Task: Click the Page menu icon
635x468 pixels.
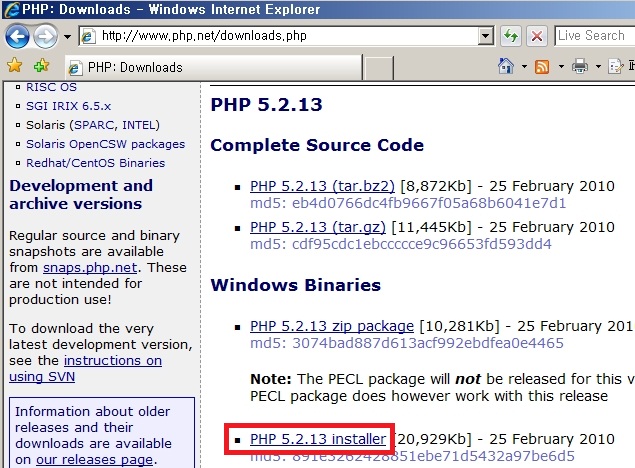Action: pyautogui.click(x=616, y=66)
